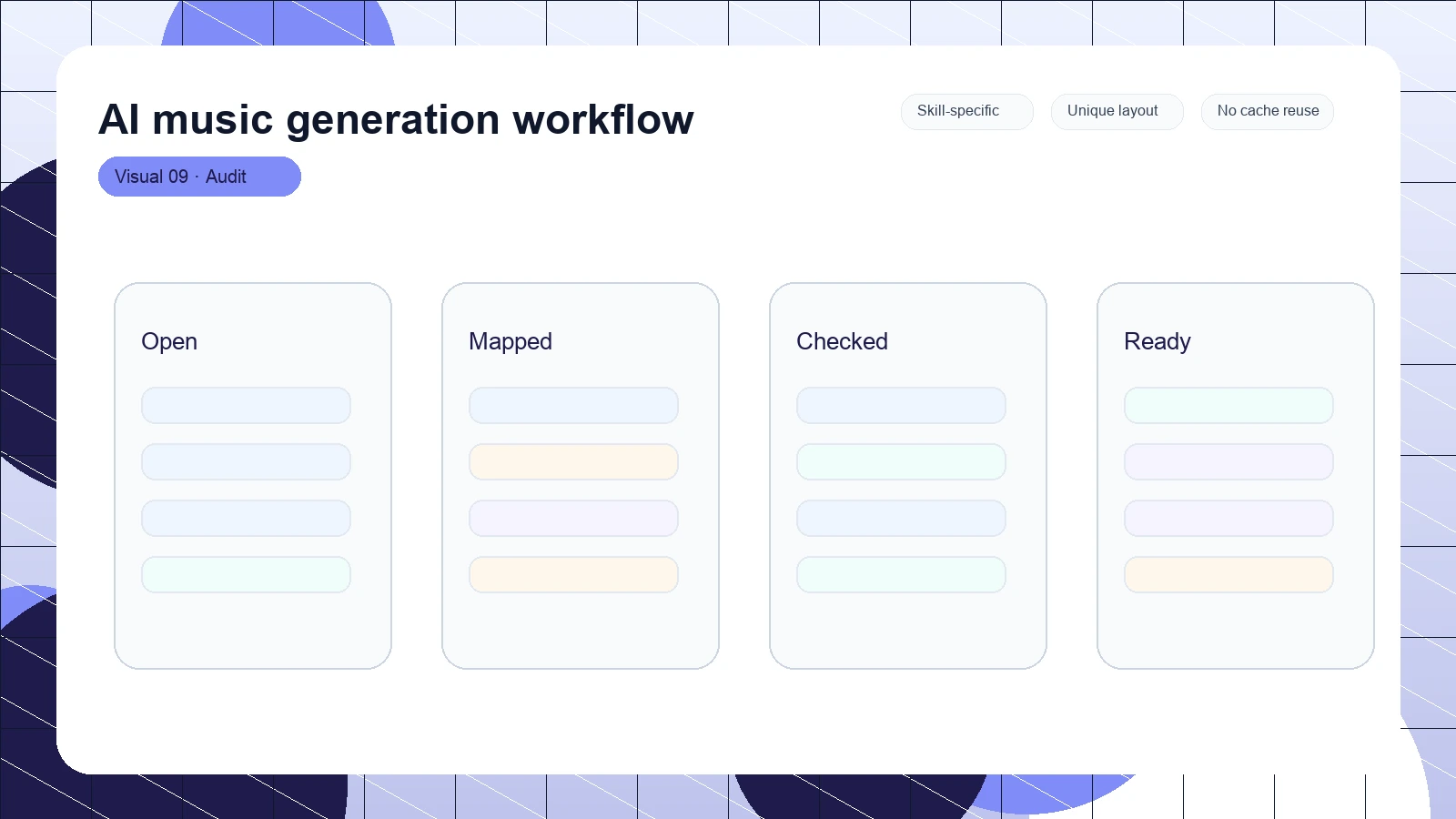Click the green fourth card in Open column
The image size is (1456, 819).
tap(246, 575)
